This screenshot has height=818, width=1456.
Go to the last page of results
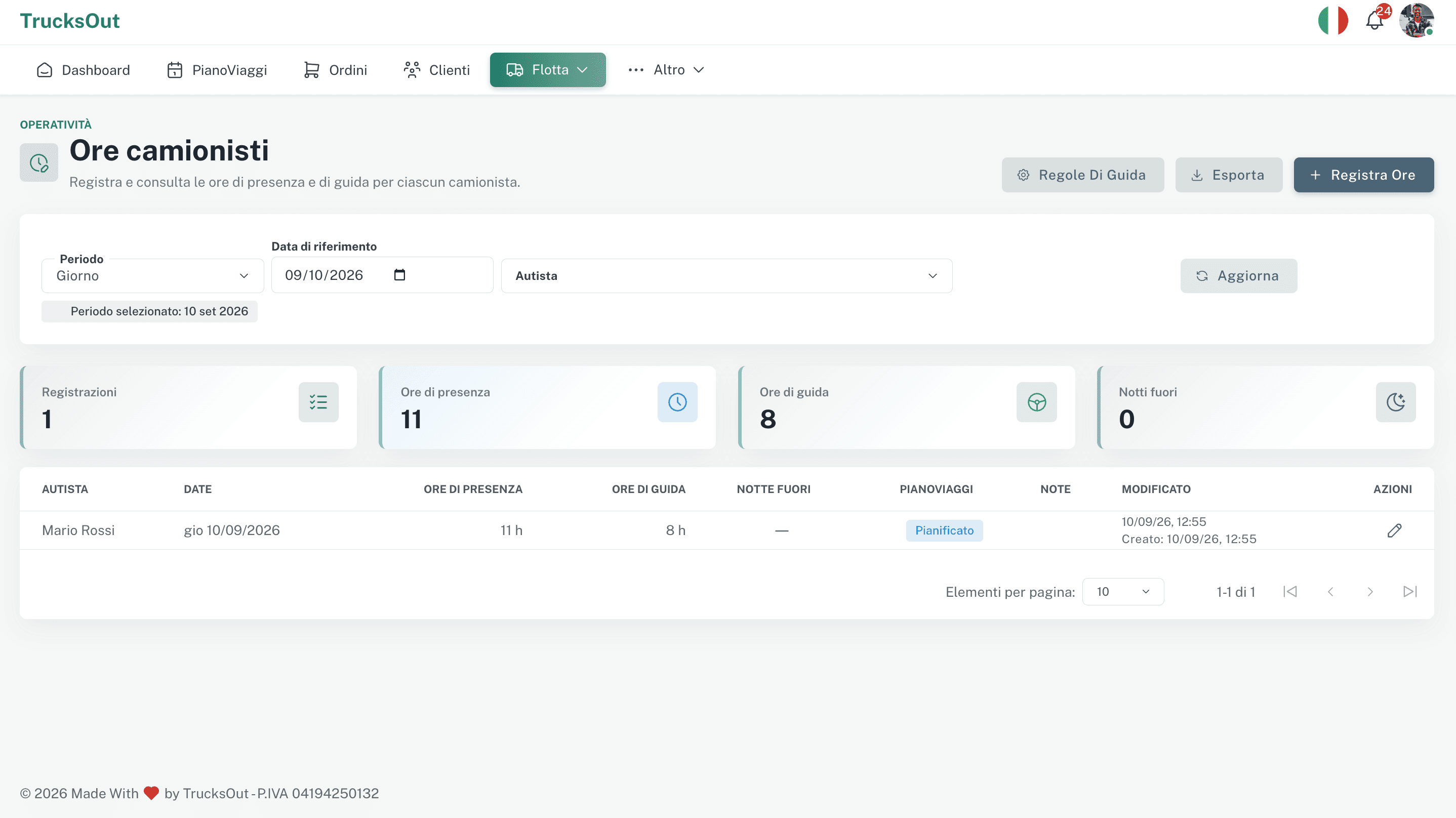[x=1410, y=591]
